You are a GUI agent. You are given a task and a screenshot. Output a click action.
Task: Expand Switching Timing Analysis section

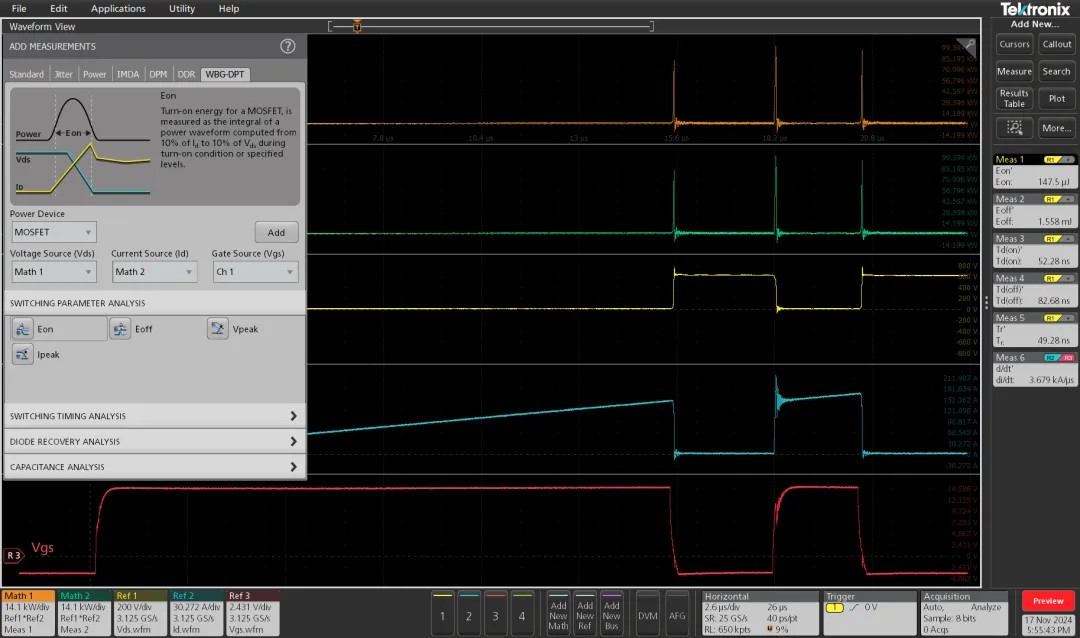click(154, 416)
